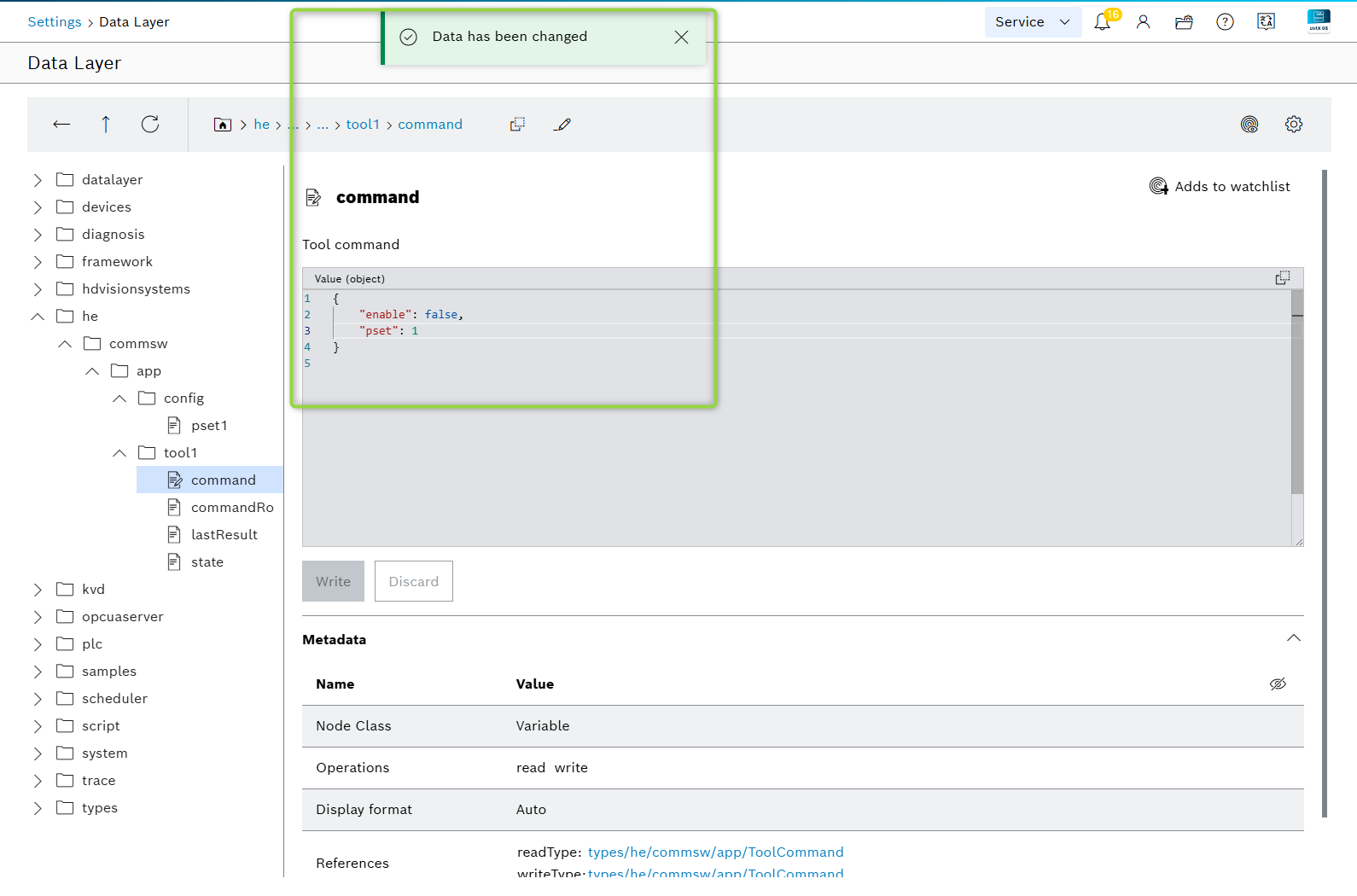Go up one level in tree
The width and height of the screenshot is (1357, 896).
pyautogui.click(x=106, y=125)
